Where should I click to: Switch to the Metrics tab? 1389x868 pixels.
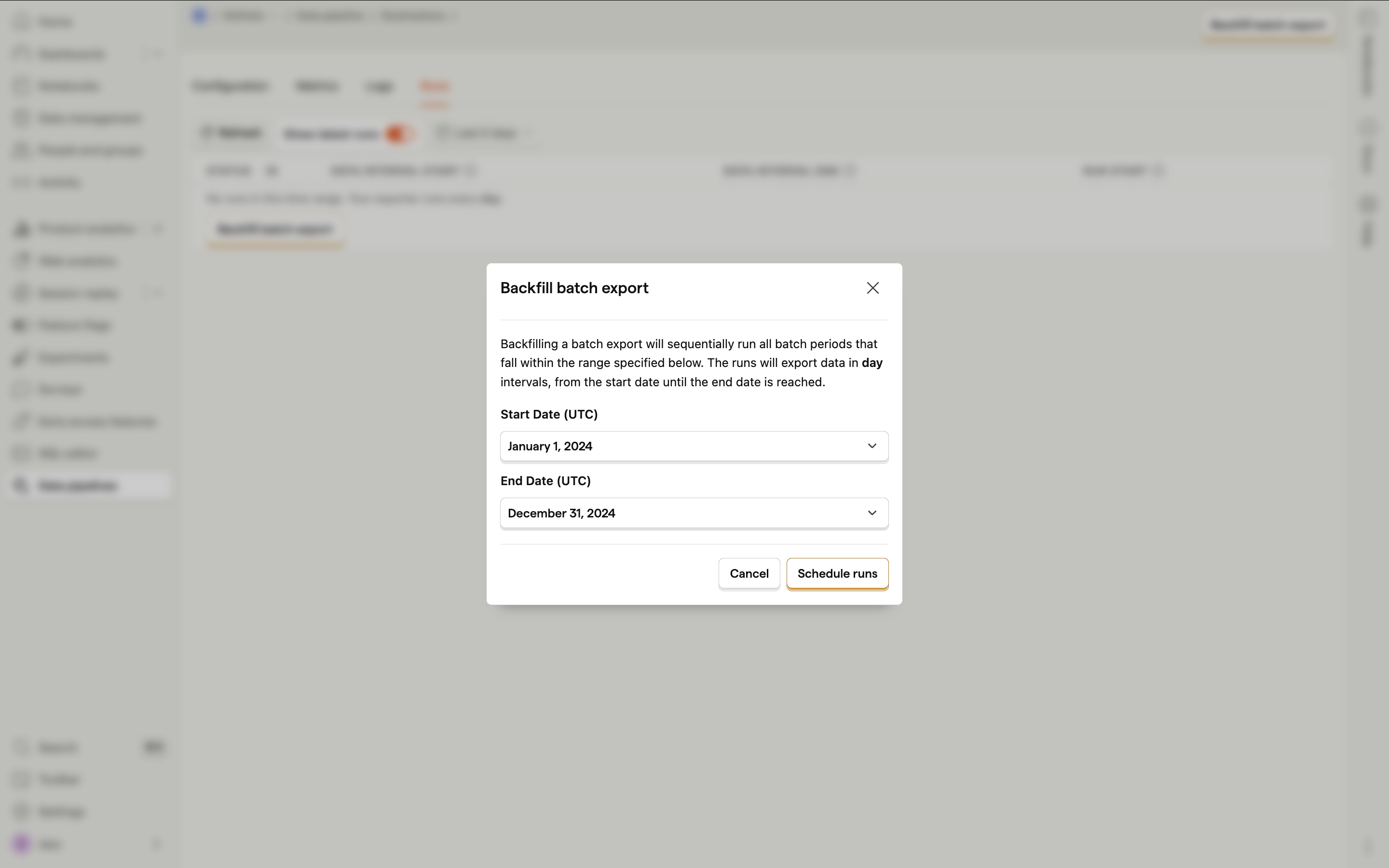(x=317, y=86)
